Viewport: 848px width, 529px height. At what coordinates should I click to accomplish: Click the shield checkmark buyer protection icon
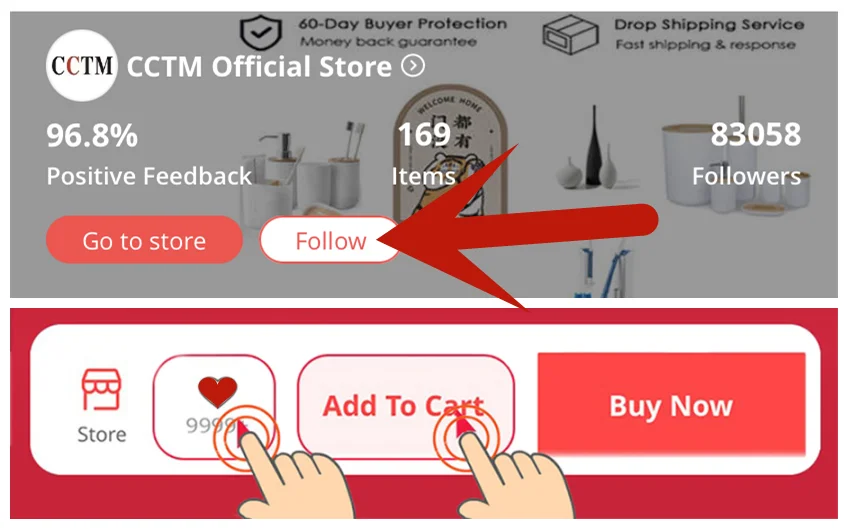[x=261, y=32]
